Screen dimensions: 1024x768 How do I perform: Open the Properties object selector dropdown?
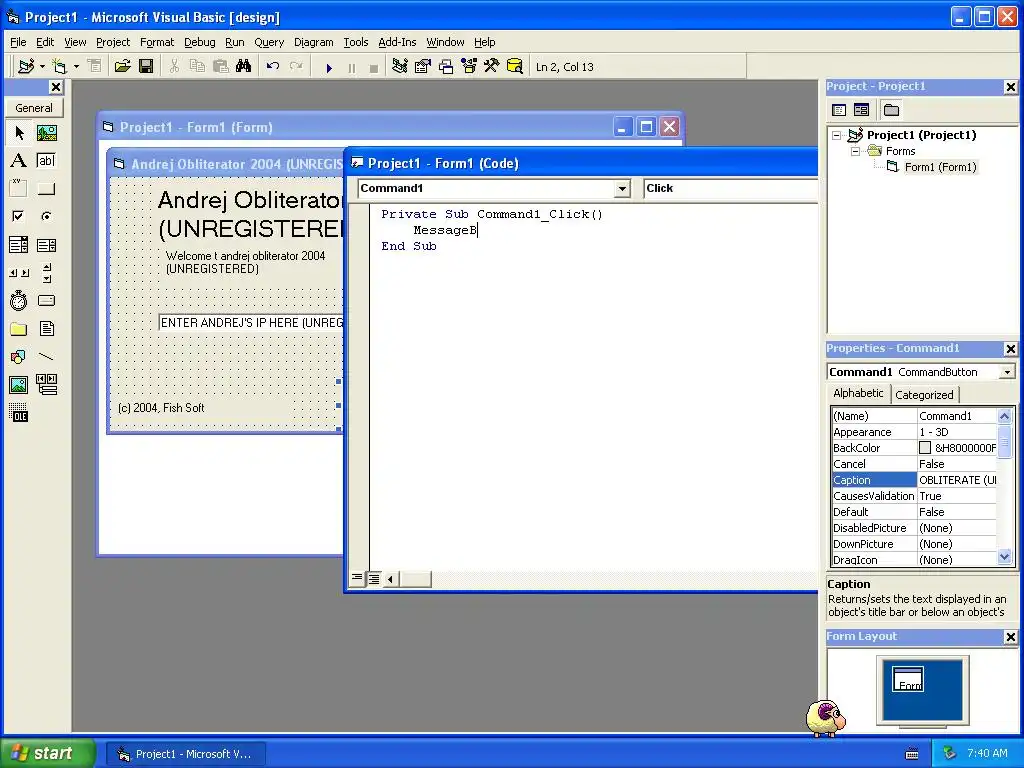(1008, 372)
